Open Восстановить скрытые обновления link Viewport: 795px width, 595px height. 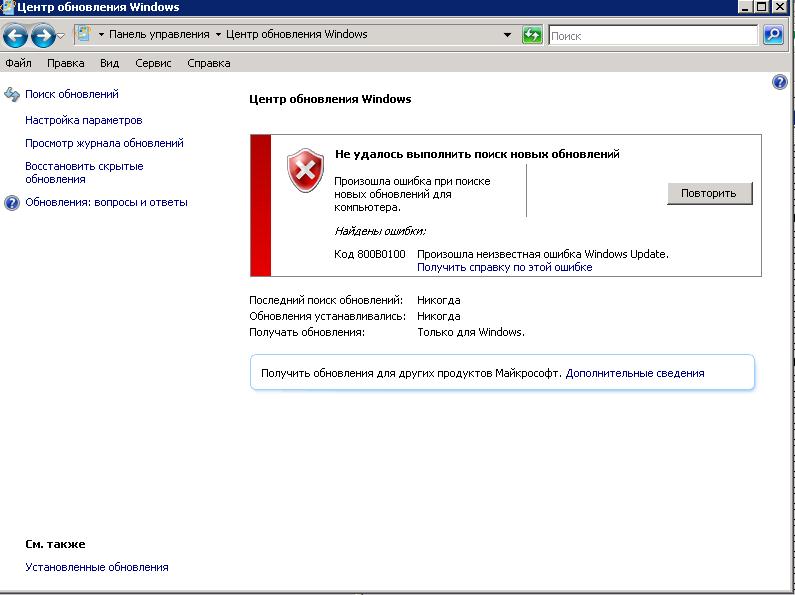84,173
